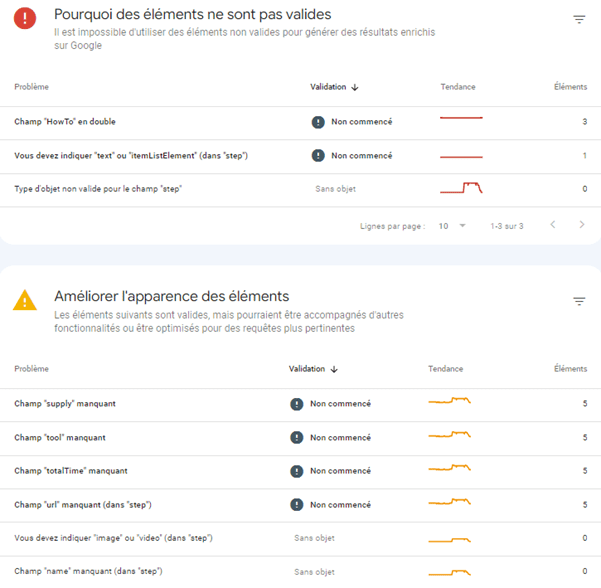This screenshot has height=588, width=601.
Task: Click trend sparkline for Type d'objet non valide
Action: point(461,188)
